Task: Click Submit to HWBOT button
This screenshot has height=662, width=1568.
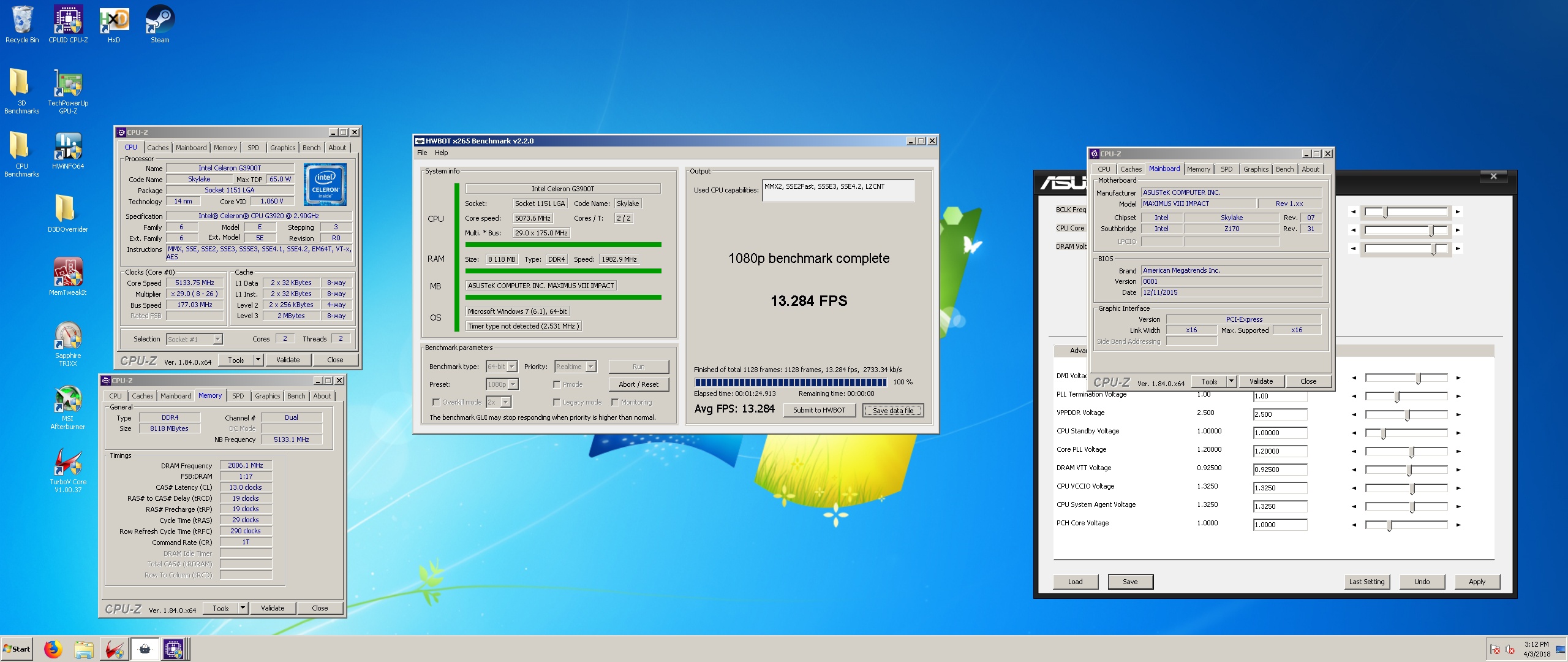Action: [820, 410]
